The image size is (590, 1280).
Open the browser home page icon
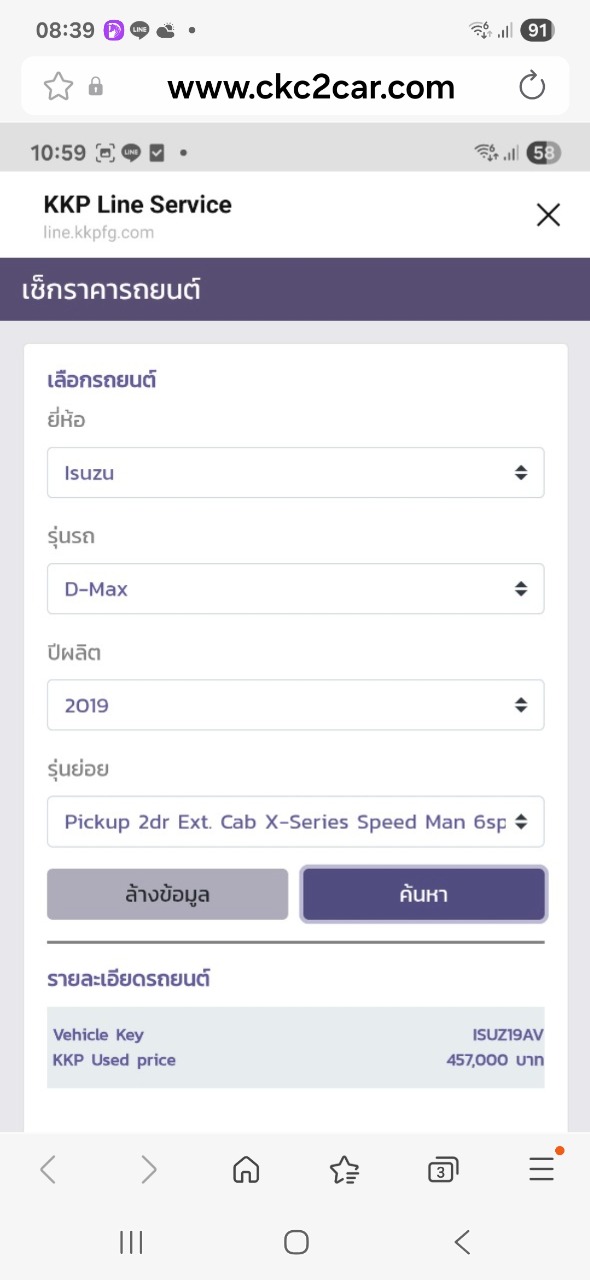(246, 1169)
